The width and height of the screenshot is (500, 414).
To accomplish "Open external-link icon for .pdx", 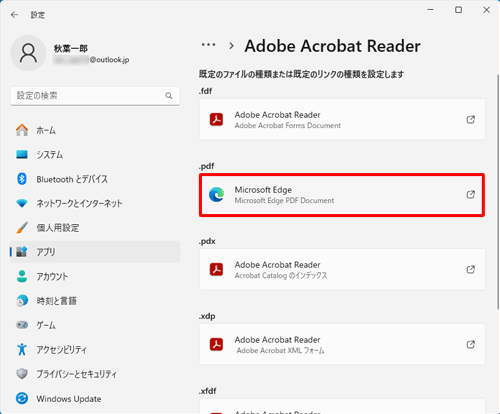I will pyautogui.click(x=470, y=269).
